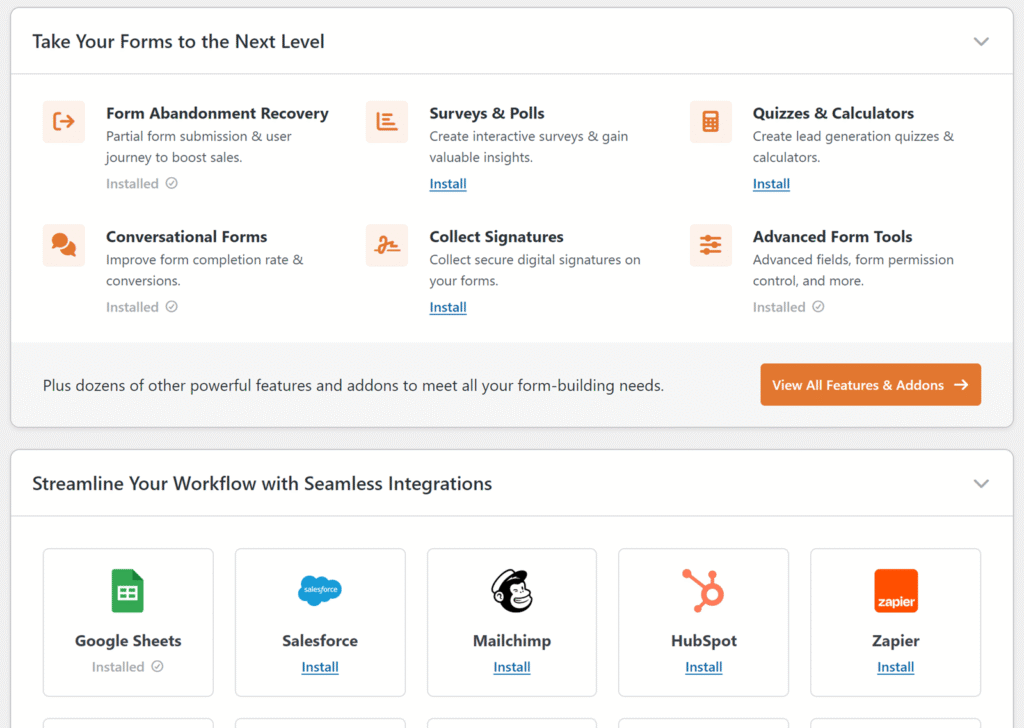This screenshot has height=728, width=1024.
Task: Click "Improve form completion rate & conversions" description
Action: click(x=204, y=270)
